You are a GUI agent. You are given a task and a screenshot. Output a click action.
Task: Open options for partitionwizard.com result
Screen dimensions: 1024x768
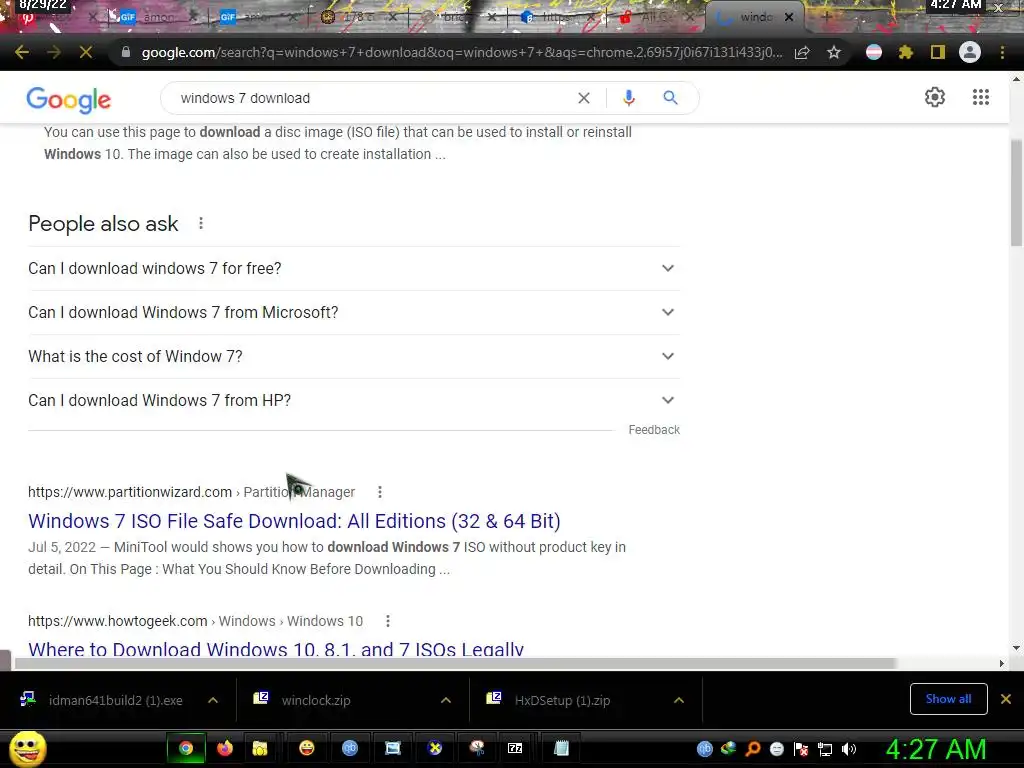380,492
